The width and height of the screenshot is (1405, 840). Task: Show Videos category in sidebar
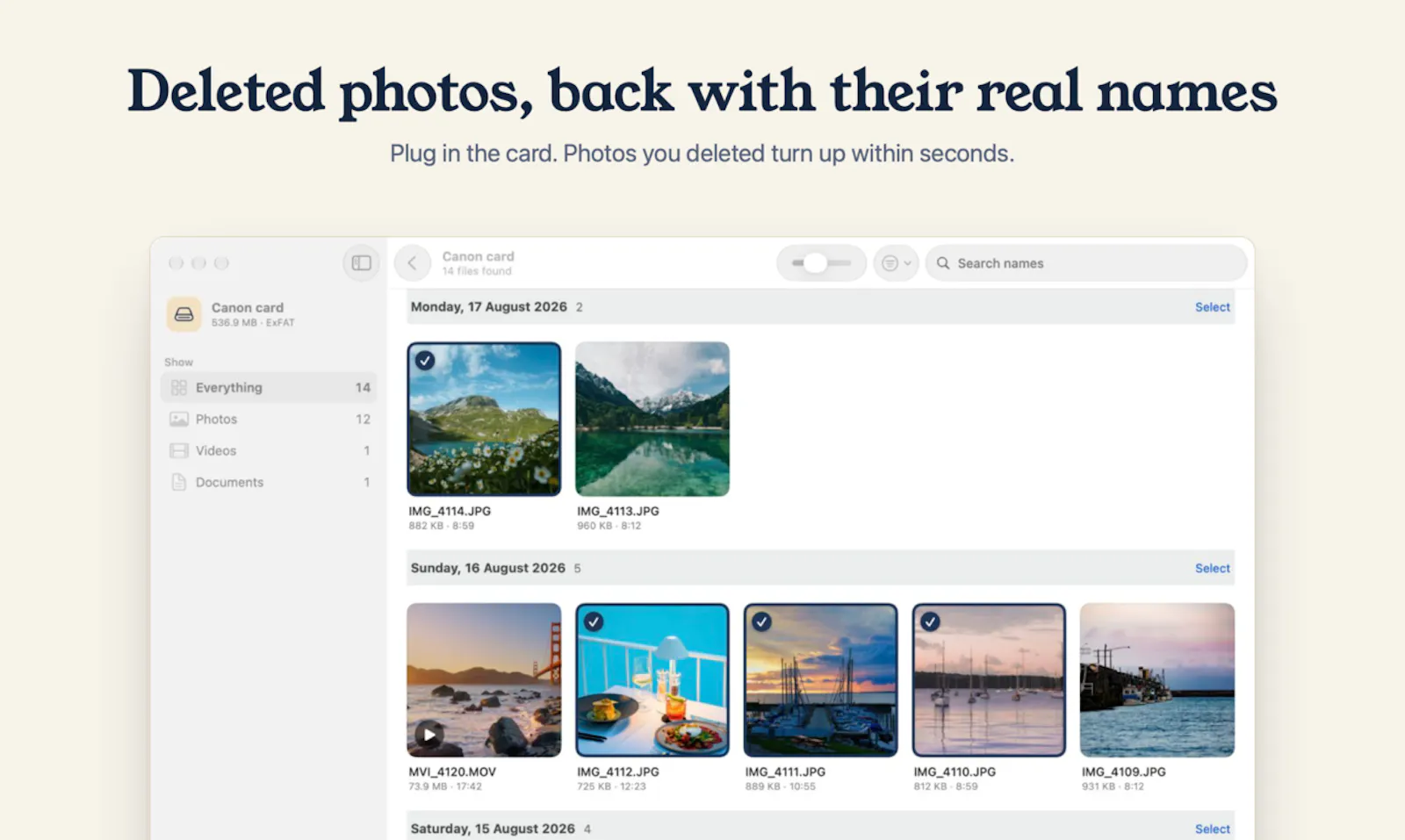269,450
